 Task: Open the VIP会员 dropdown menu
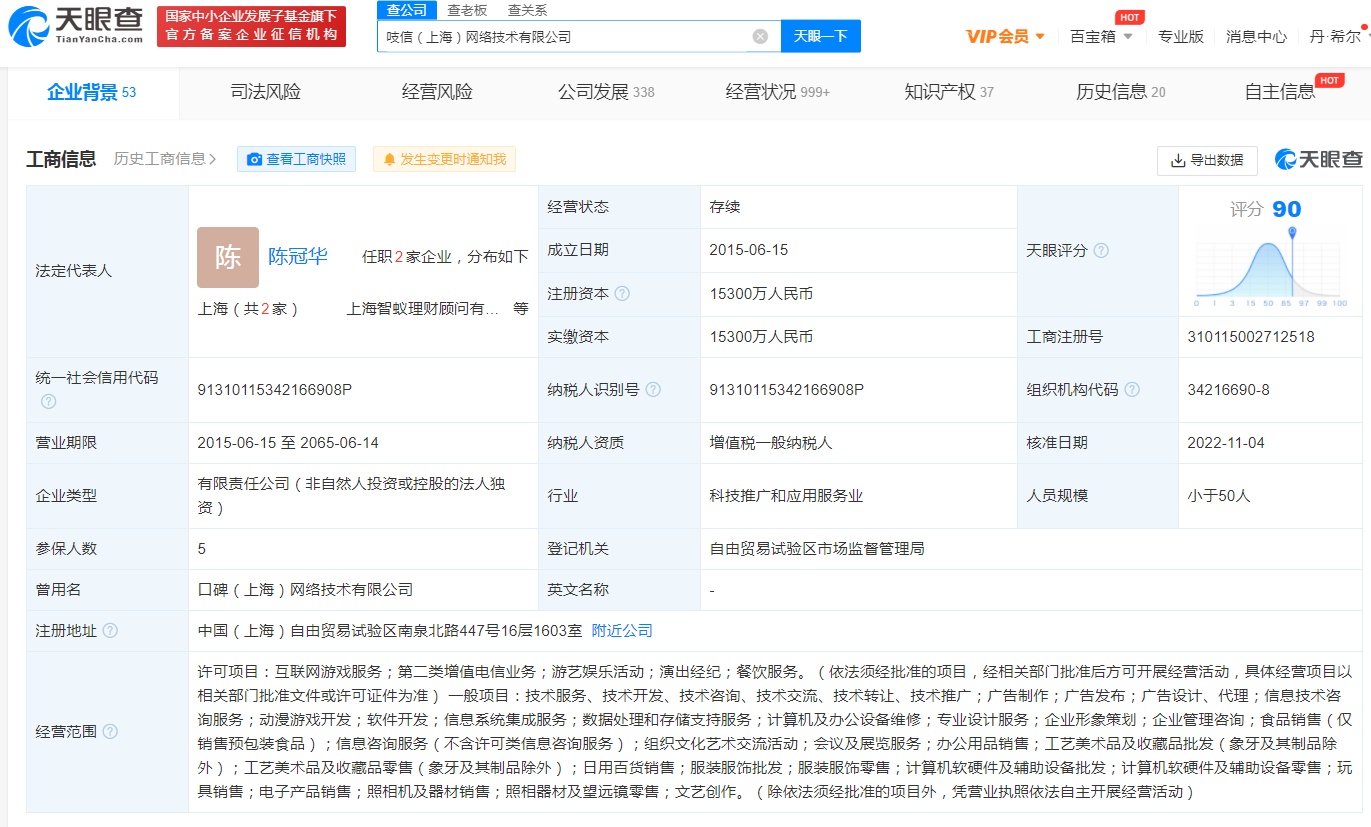1005,37
